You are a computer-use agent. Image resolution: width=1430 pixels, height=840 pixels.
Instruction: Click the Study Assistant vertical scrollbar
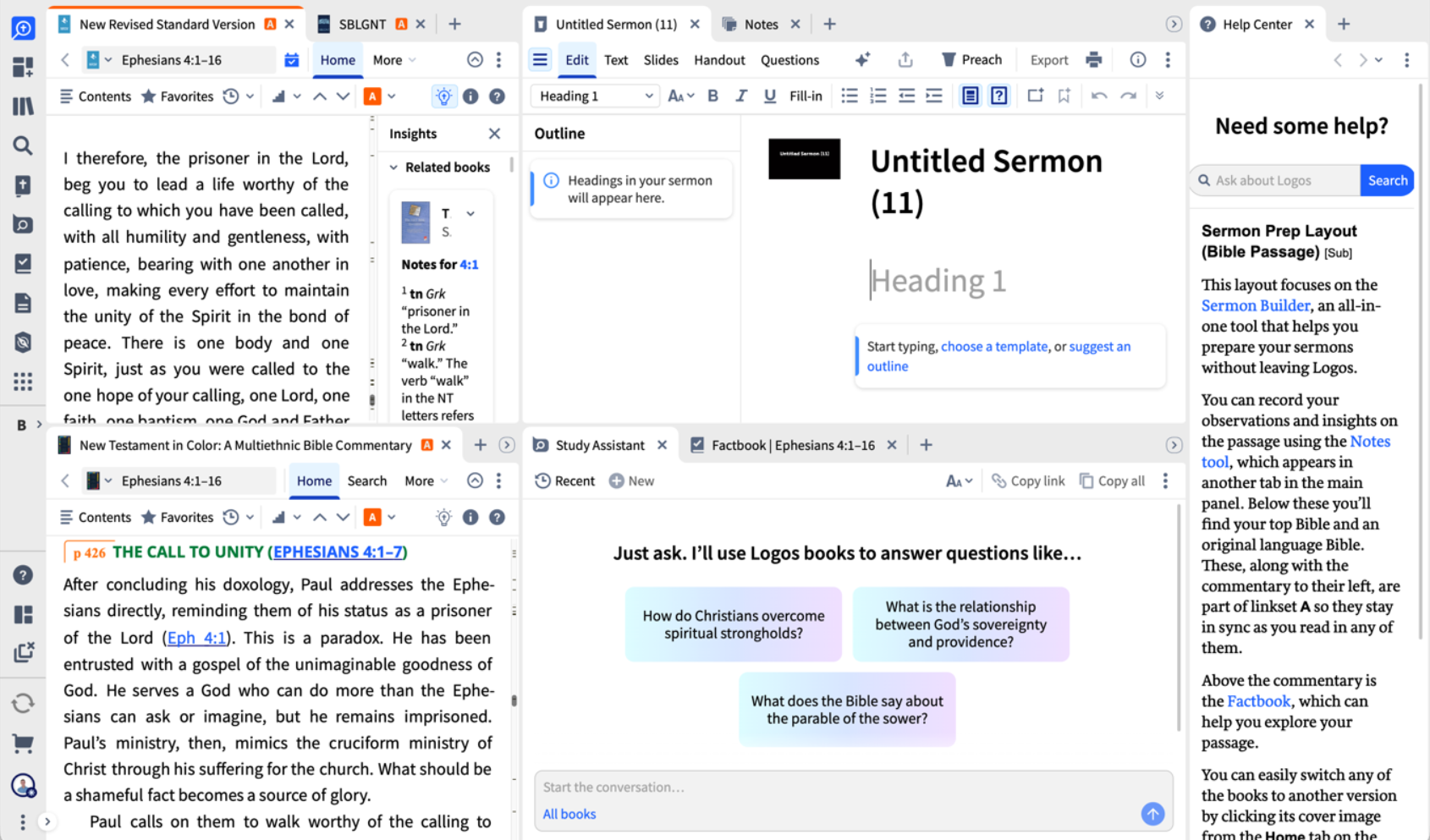click(1179, 618)
